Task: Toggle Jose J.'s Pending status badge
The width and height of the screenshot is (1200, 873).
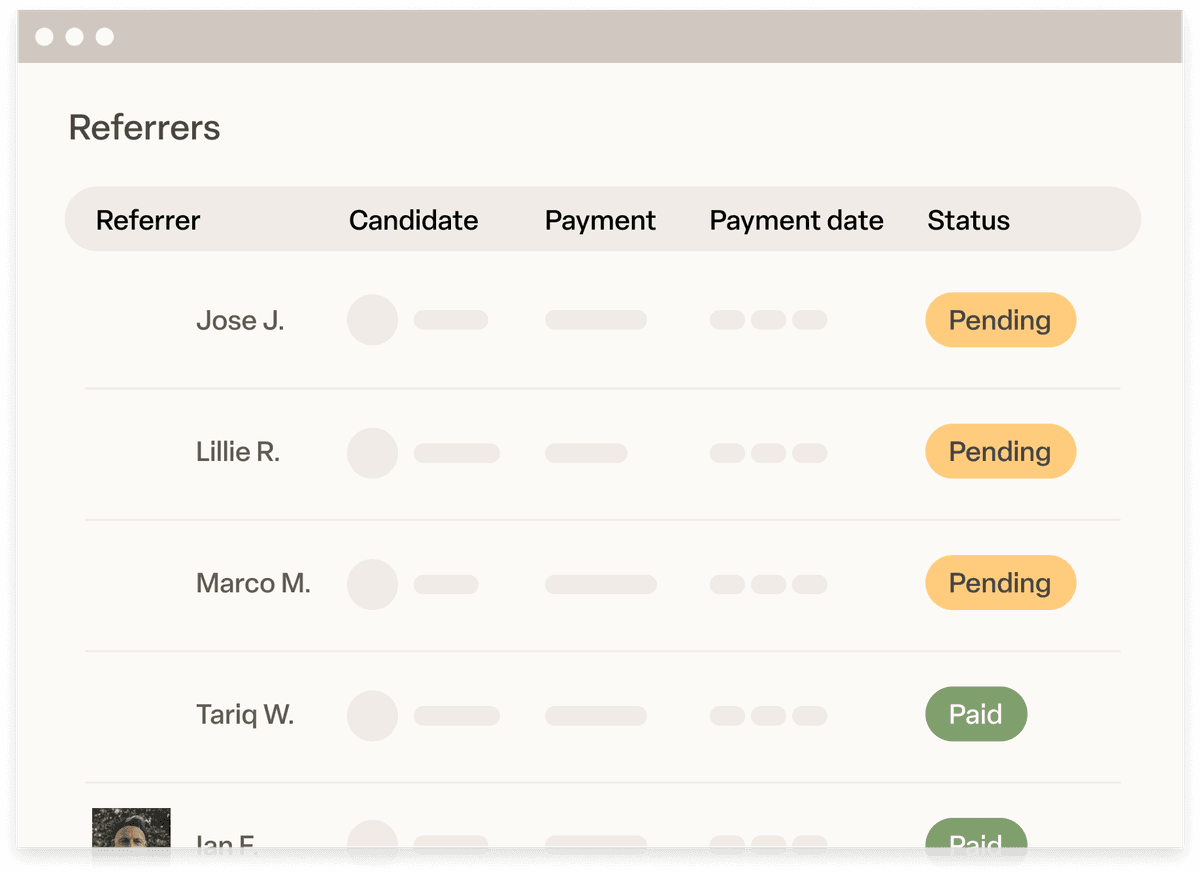Action: coord(1000,320)
